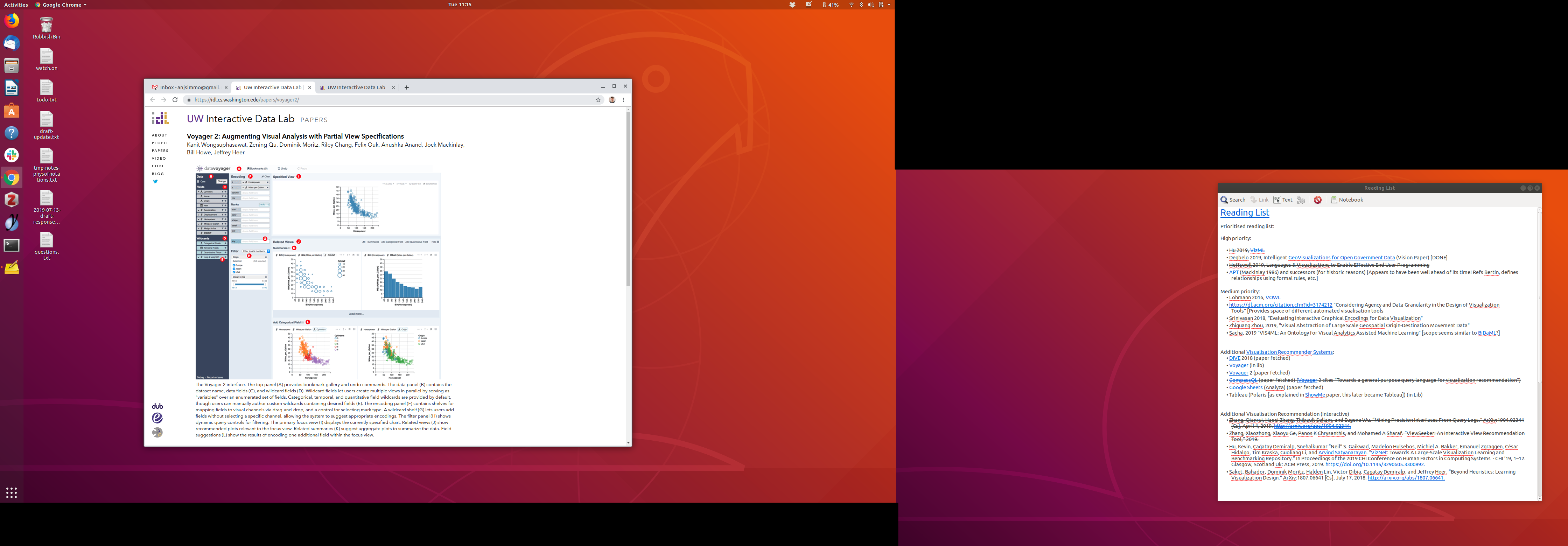This screenshot has width=1568, height=546.
Task: Bookmark this page with the star icon
Action: click(598, 100)
